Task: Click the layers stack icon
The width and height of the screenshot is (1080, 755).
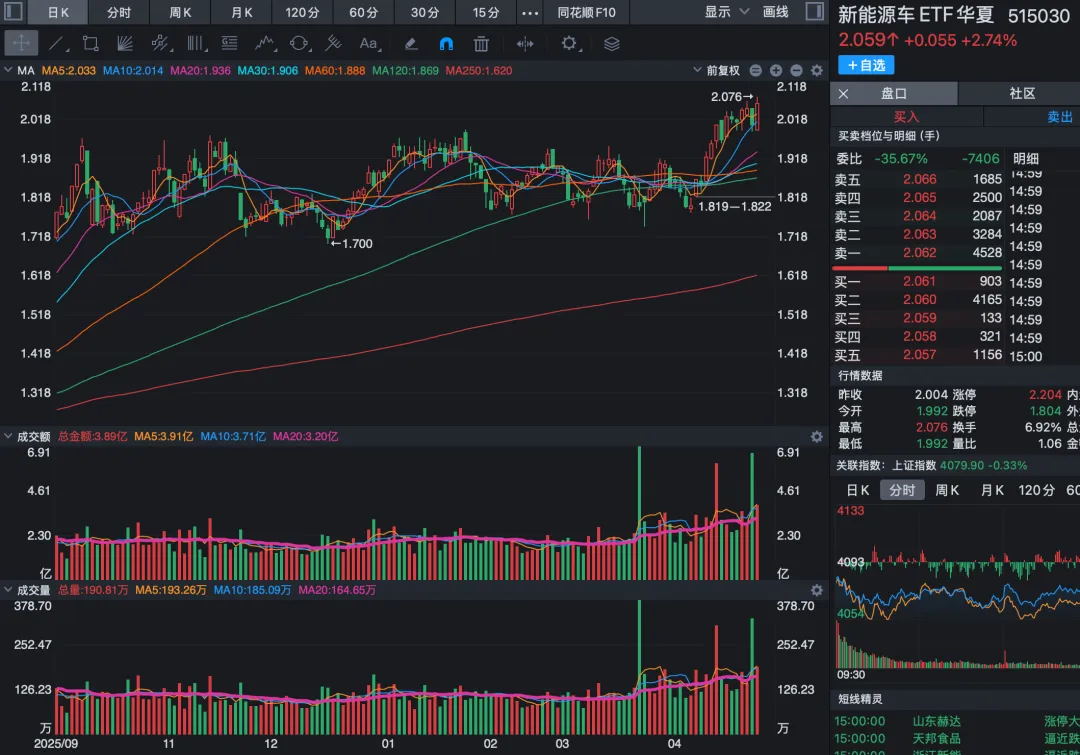Action: [612, 44]
